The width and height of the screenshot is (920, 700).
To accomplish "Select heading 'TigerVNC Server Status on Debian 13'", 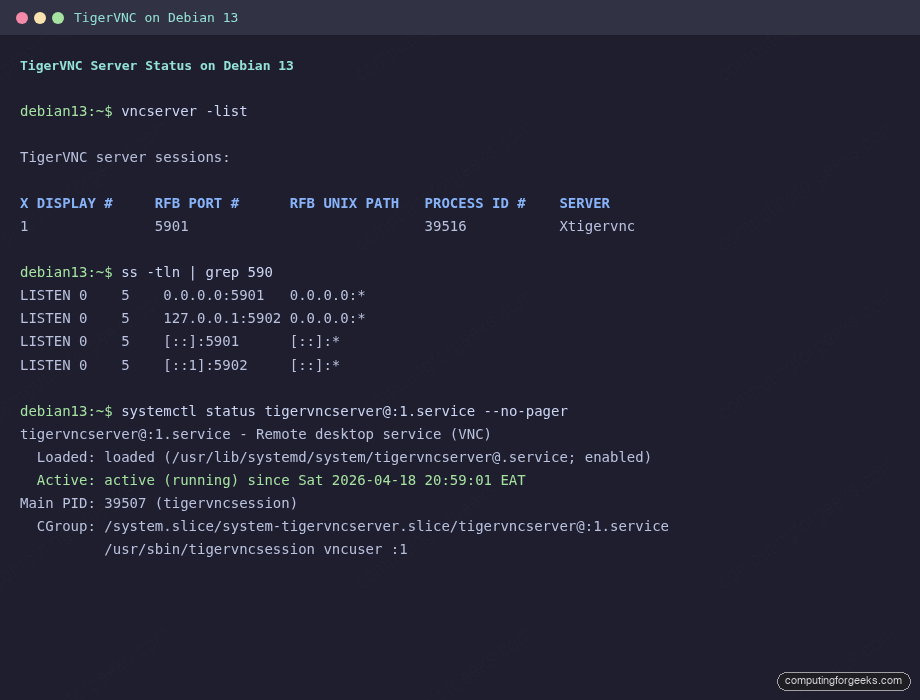I will [157, 66].
